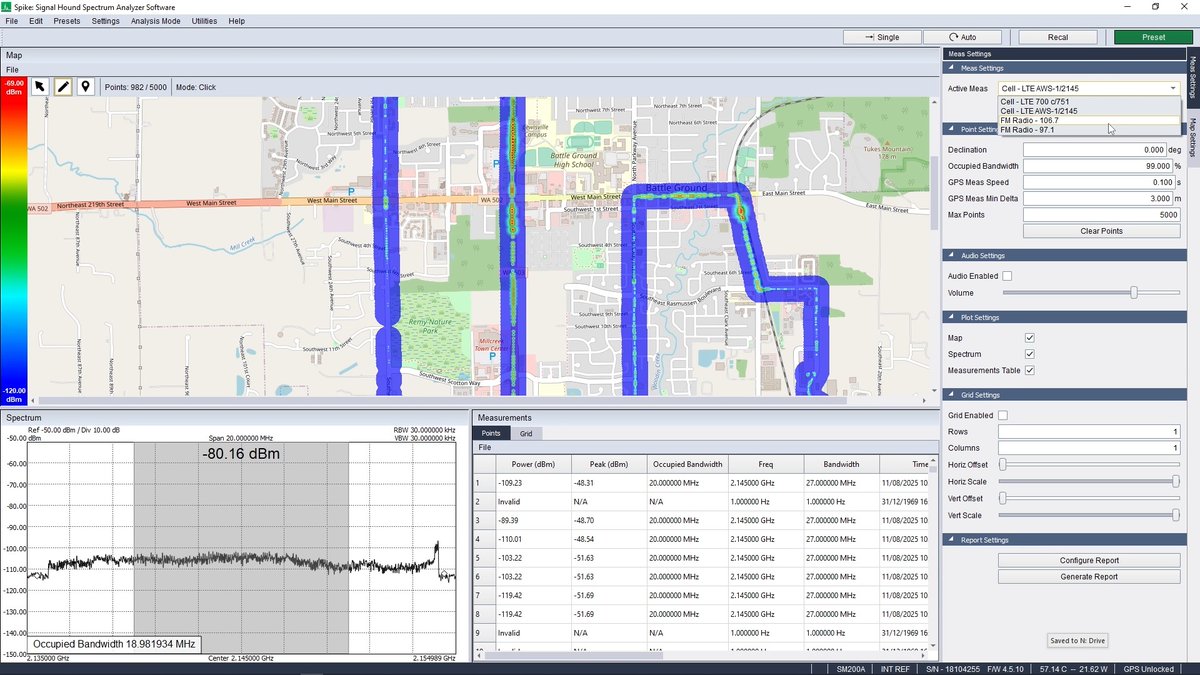The width and height of the screenshot is (1200, 675).
Task: Collapse the Plot Settings section
Action: pyautogui.click(x=952, y=318)
